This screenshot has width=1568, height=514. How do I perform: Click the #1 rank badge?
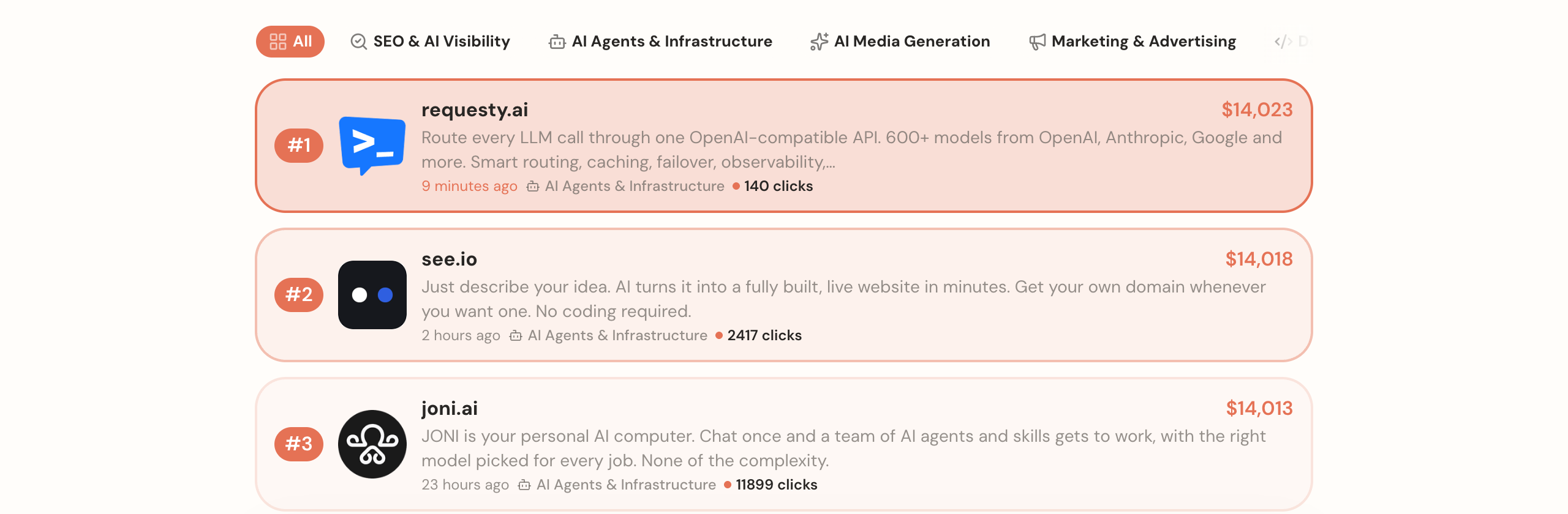(x=299, y=146)
